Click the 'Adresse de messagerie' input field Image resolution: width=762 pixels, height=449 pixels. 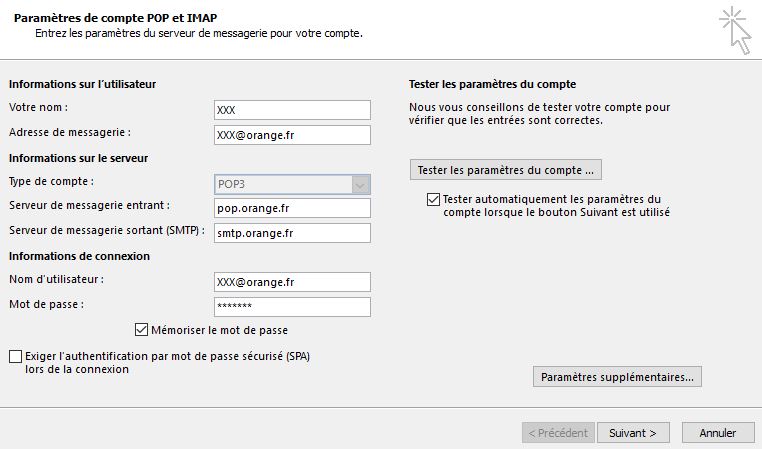point(292,135)
